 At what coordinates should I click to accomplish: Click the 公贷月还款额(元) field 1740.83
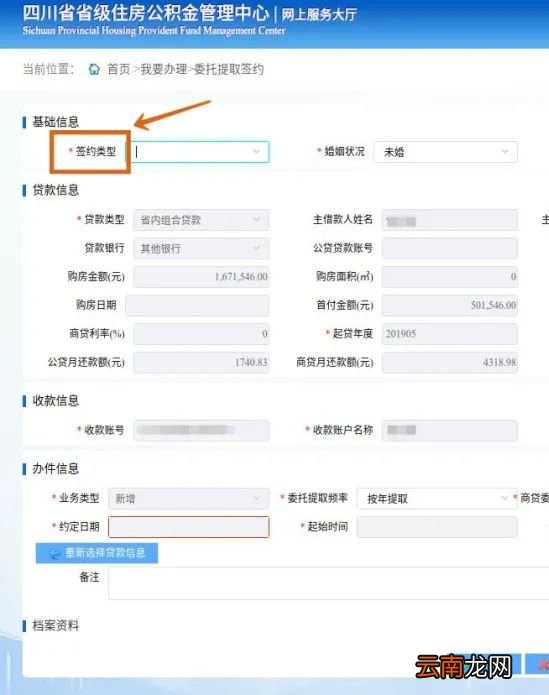pos(201,362)
